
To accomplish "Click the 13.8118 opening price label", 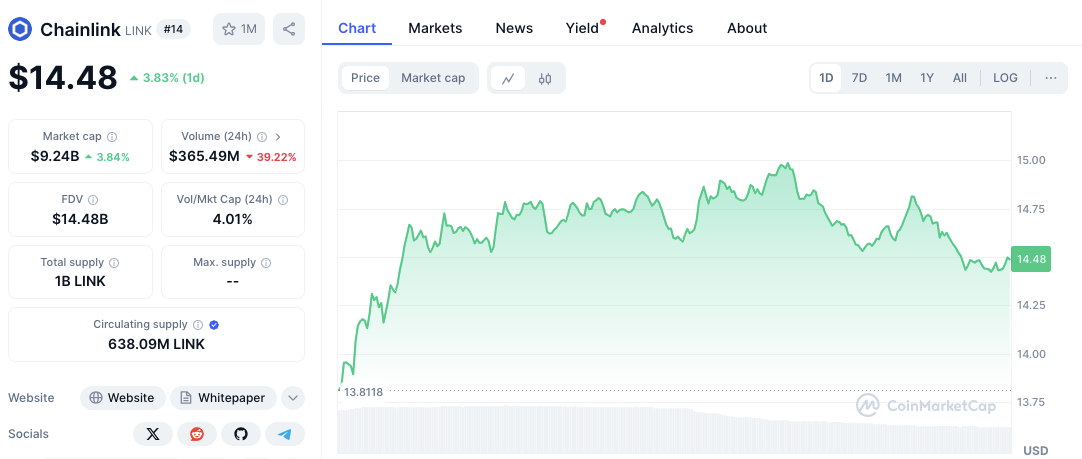I will 364,392.
